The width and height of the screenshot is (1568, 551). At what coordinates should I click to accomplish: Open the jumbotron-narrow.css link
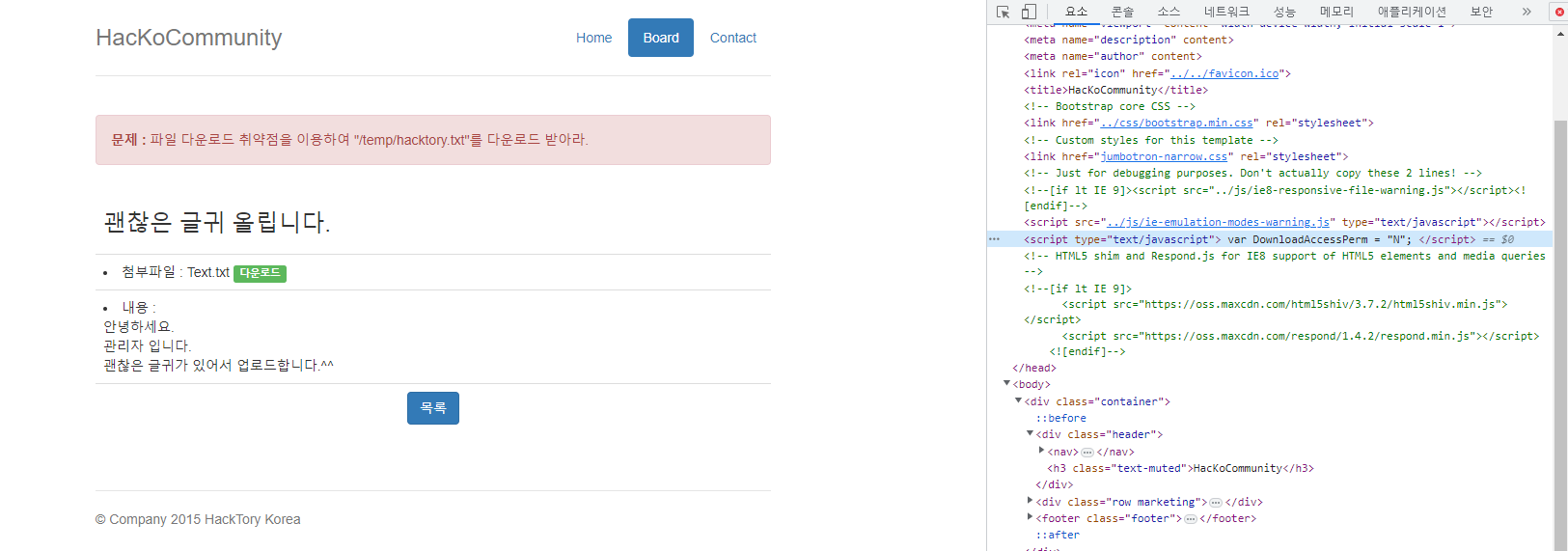pos(1164,156)
